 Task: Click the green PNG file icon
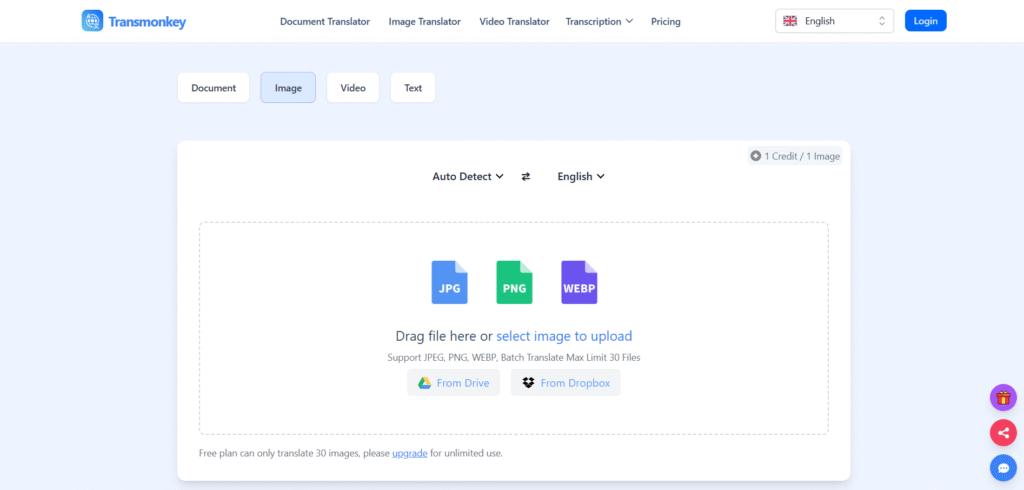click(514, 282)
